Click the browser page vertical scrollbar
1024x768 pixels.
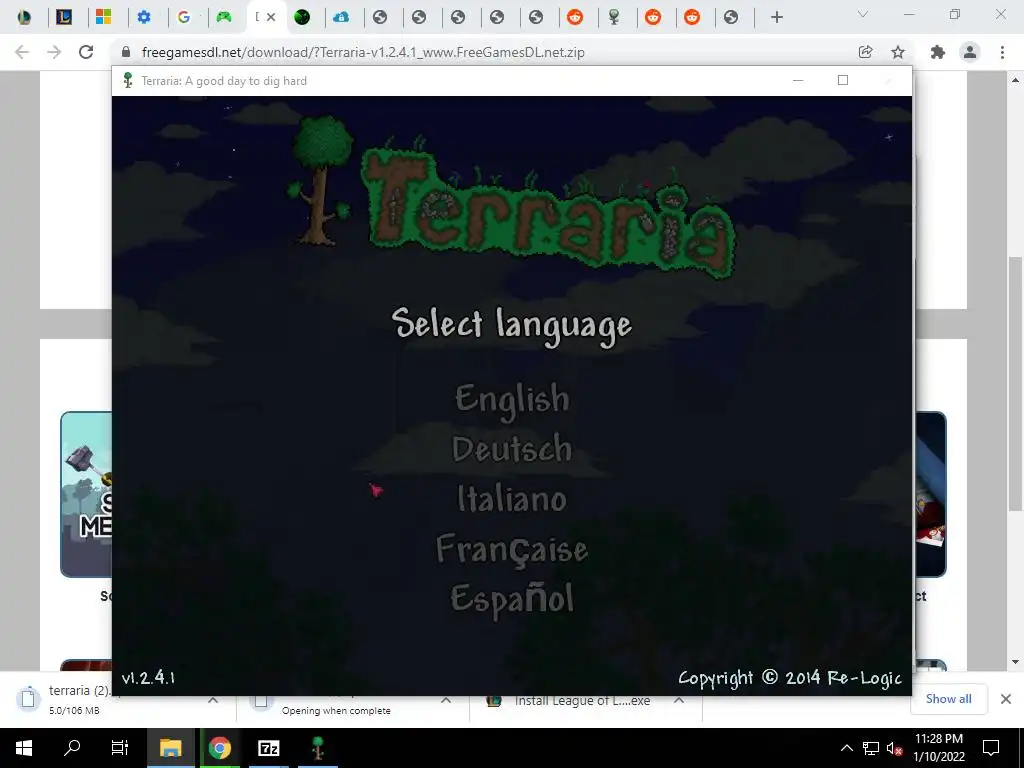point(1015,383)
